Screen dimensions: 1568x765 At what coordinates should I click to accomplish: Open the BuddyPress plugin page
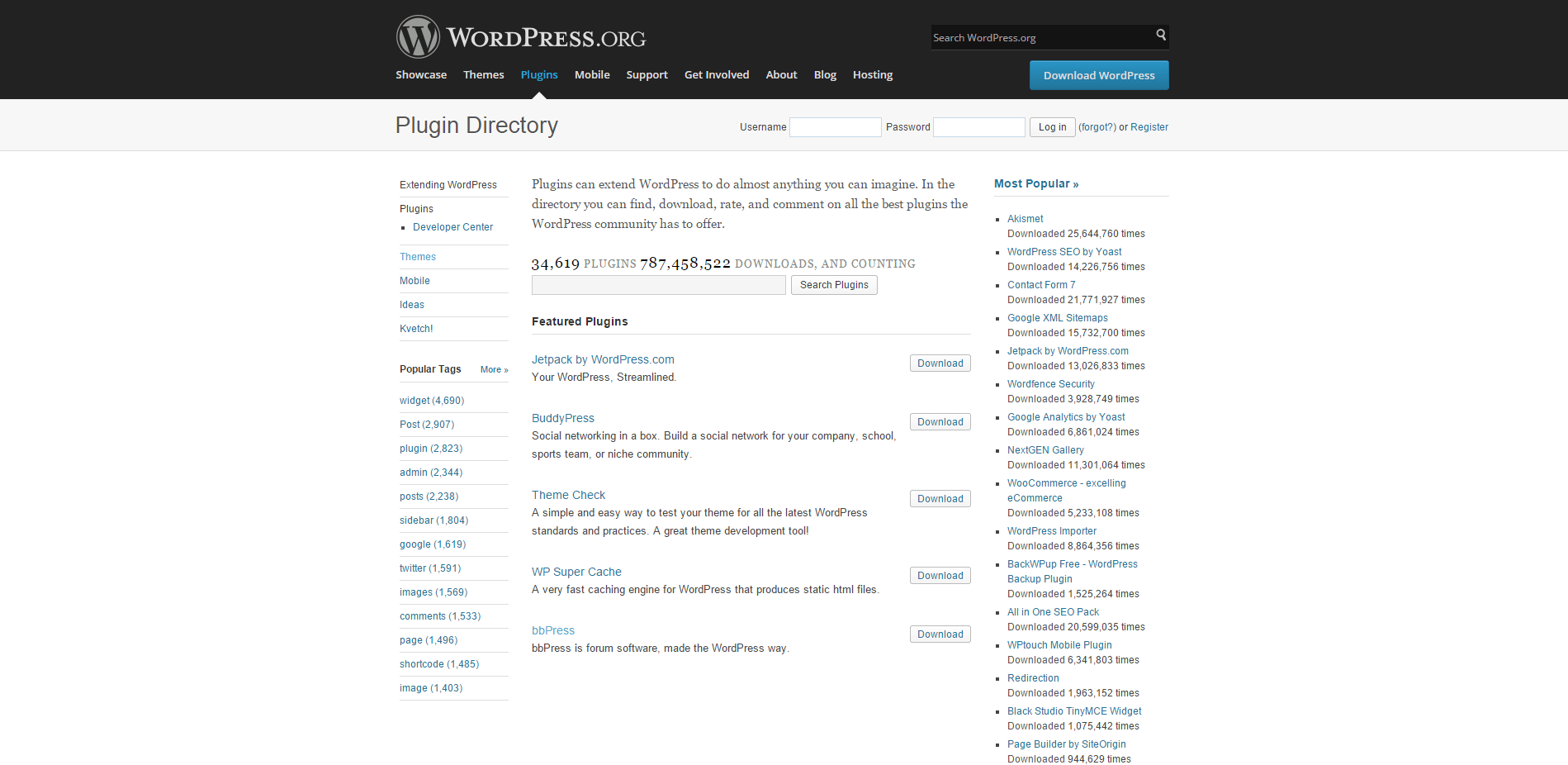pyautogui.click(x=562, y=419)
